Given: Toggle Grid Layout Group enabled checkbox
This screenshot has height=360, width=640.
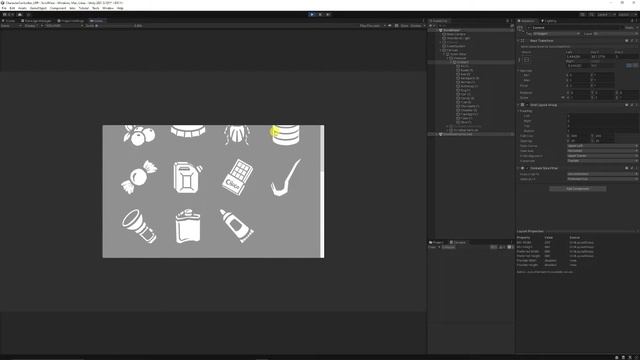Looking at the screenshot, I should tap(527, 105).
